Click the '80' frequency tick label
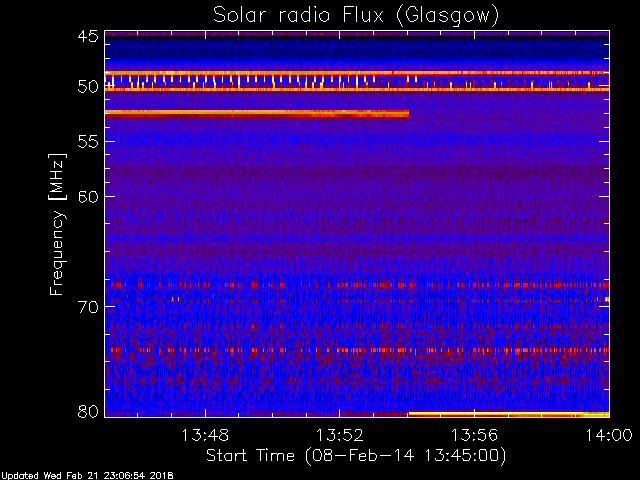The image size is (640, 480). [88, 411]
